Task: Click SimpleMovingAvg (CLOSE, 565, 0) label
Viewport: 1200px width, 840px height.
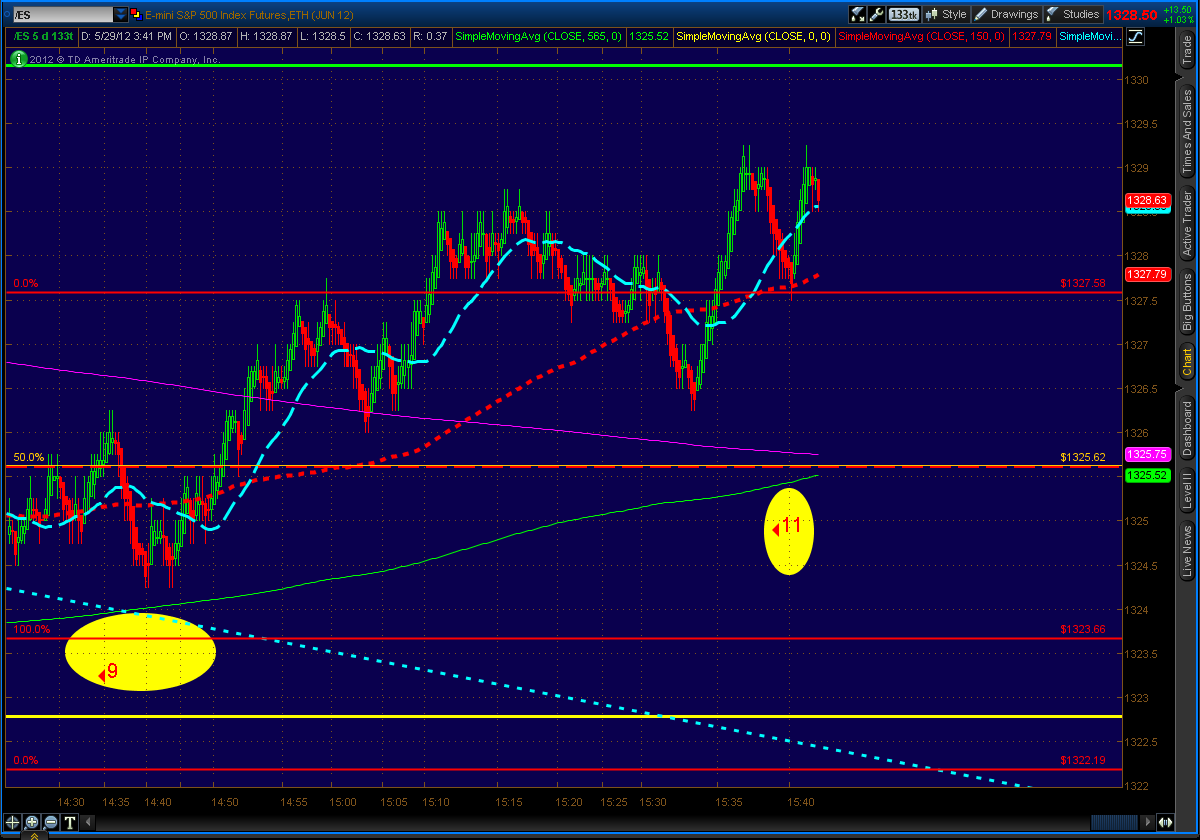Action: 538,36
